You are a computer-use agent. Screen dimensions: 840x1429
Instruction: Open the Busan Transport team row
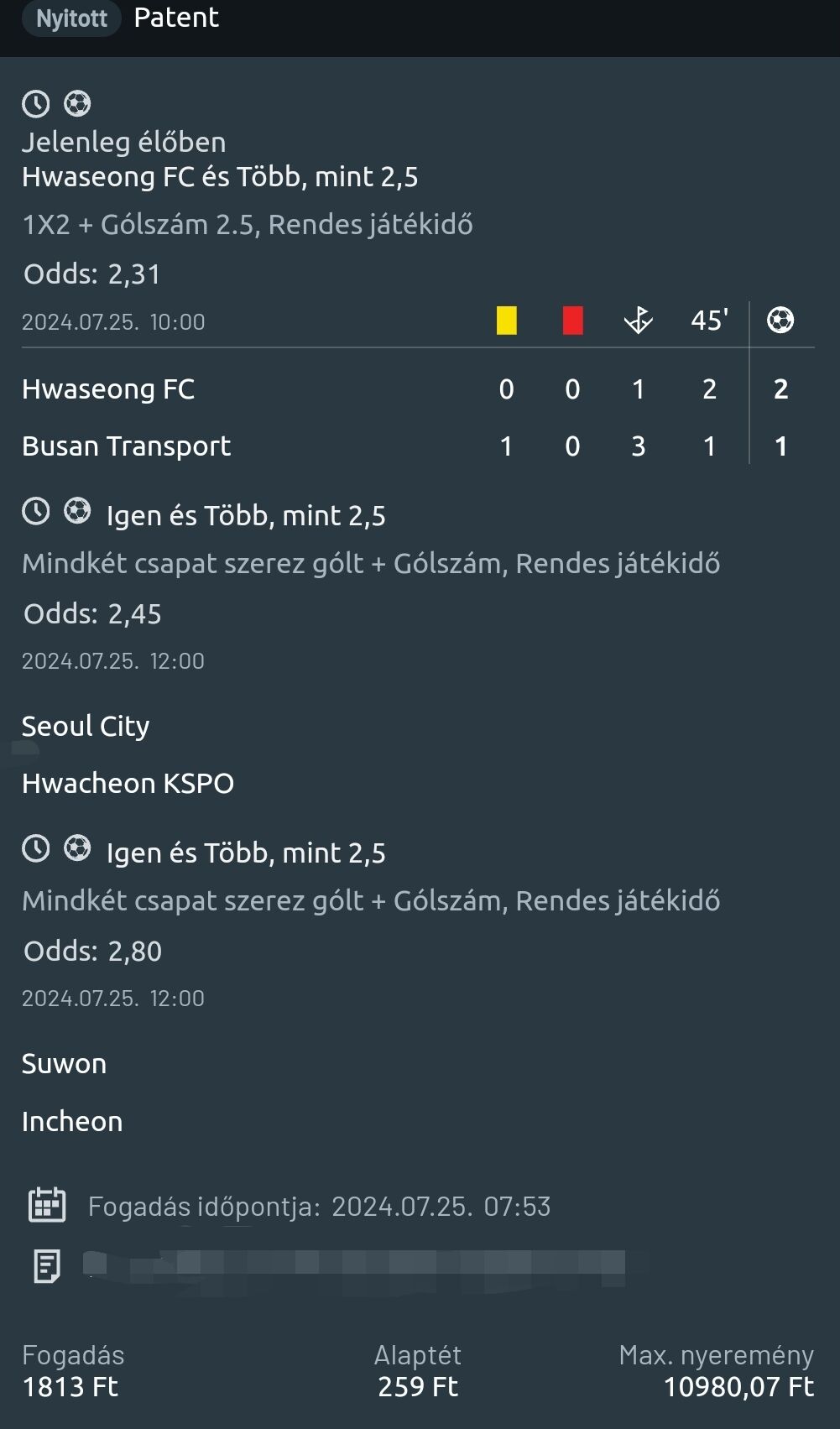click(x=126, y=446)
